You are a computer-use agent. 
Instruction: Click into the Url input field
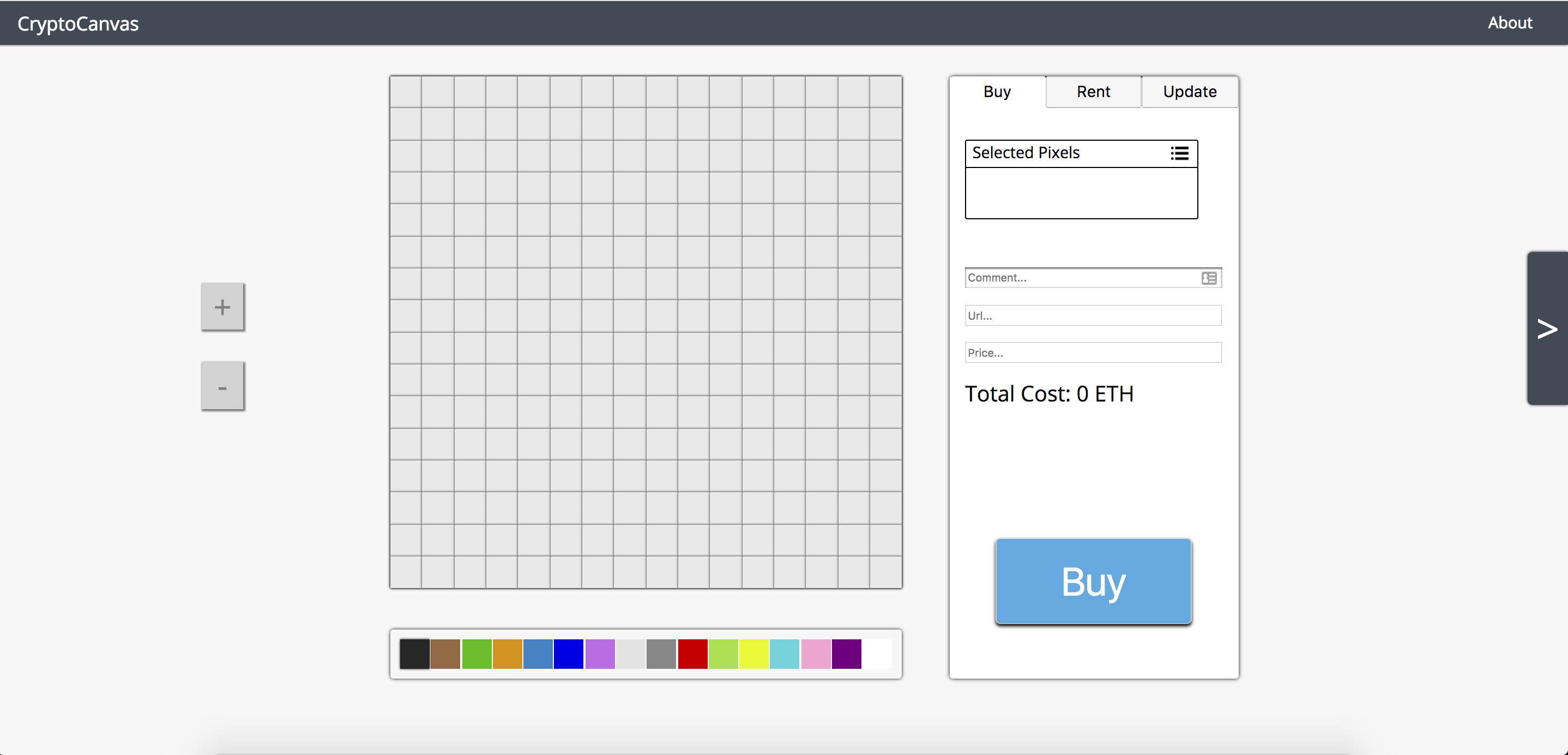pyautogui.click(x=1093, y=315)
